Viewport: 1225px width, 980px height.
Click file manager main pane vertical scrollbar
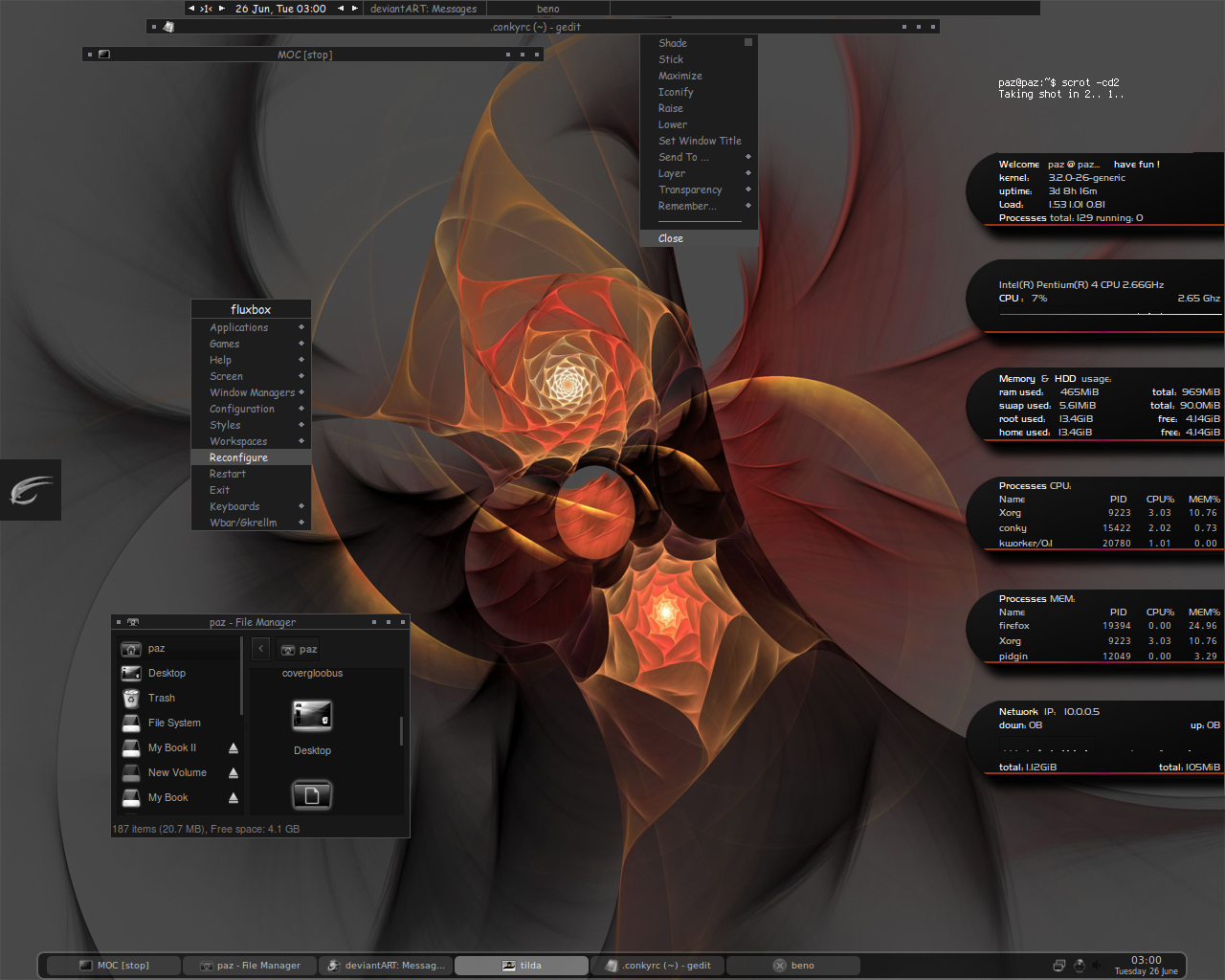(401, 730)
